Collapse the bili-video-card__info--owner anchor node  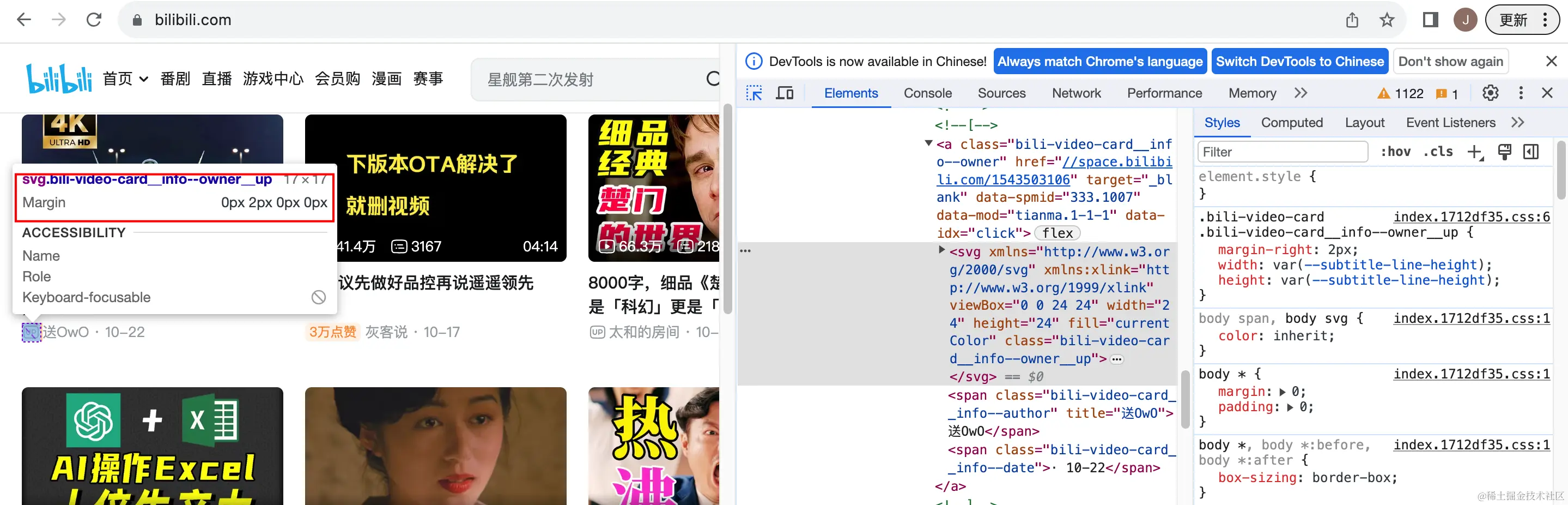click(x=928, y=144)
